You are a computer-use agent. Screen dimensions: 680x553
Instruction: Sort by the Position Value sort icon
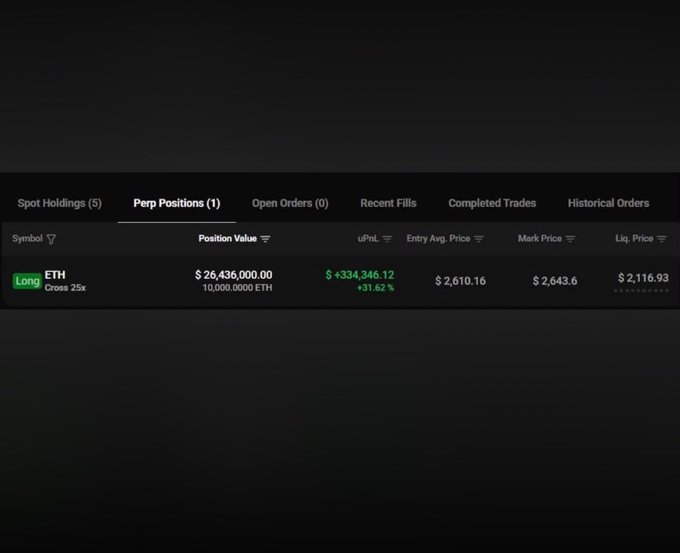pyautogui.click(x=265, y=239)
